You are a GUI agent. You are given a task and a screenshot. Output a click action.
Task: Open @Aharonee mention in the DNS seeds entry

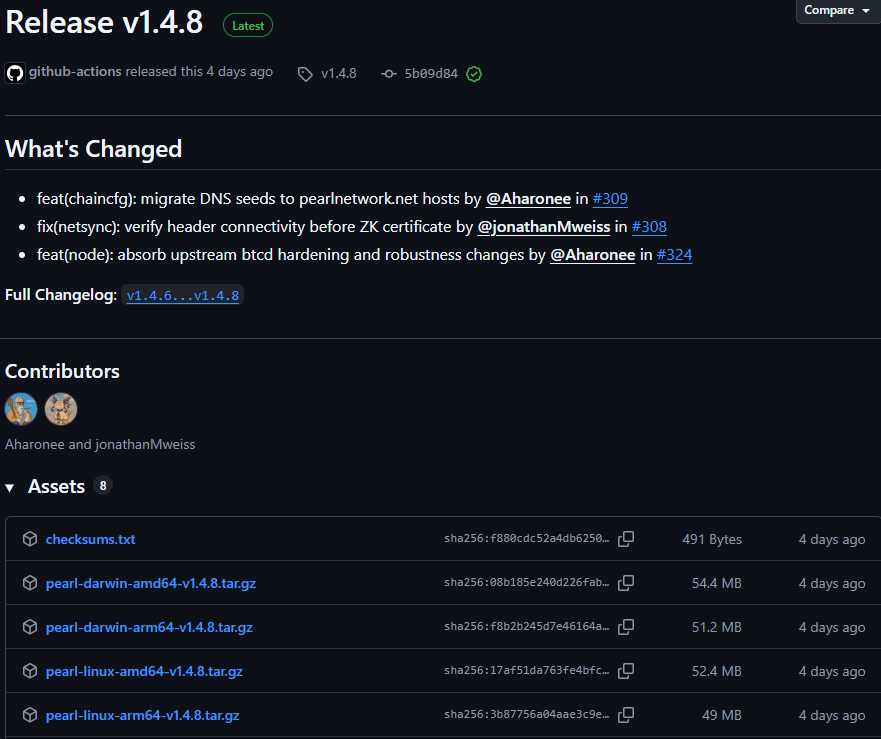tap(528, 198)
